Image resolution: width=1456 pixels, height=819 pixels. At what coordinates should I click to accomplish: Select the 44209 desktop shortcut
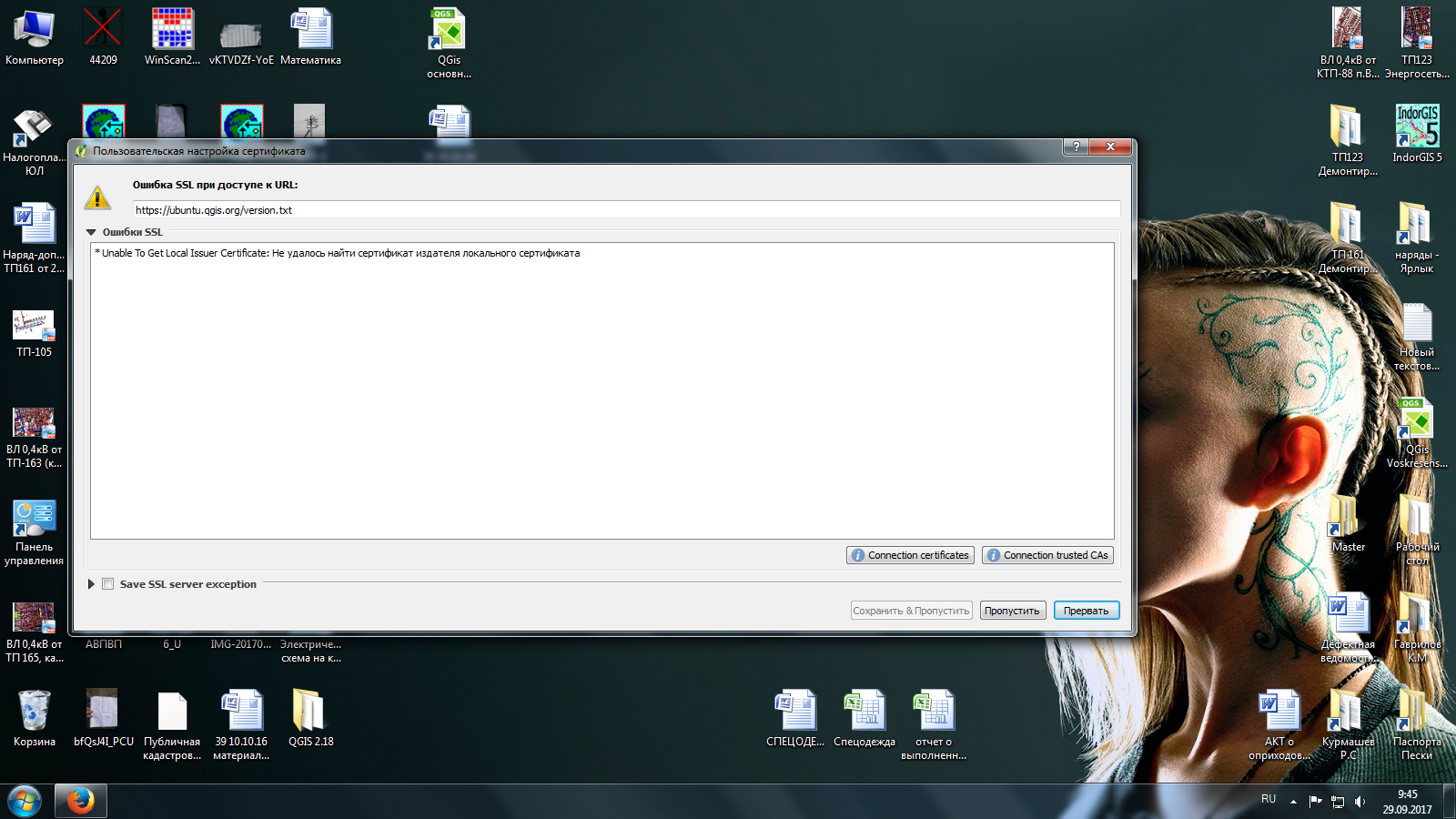103,36
